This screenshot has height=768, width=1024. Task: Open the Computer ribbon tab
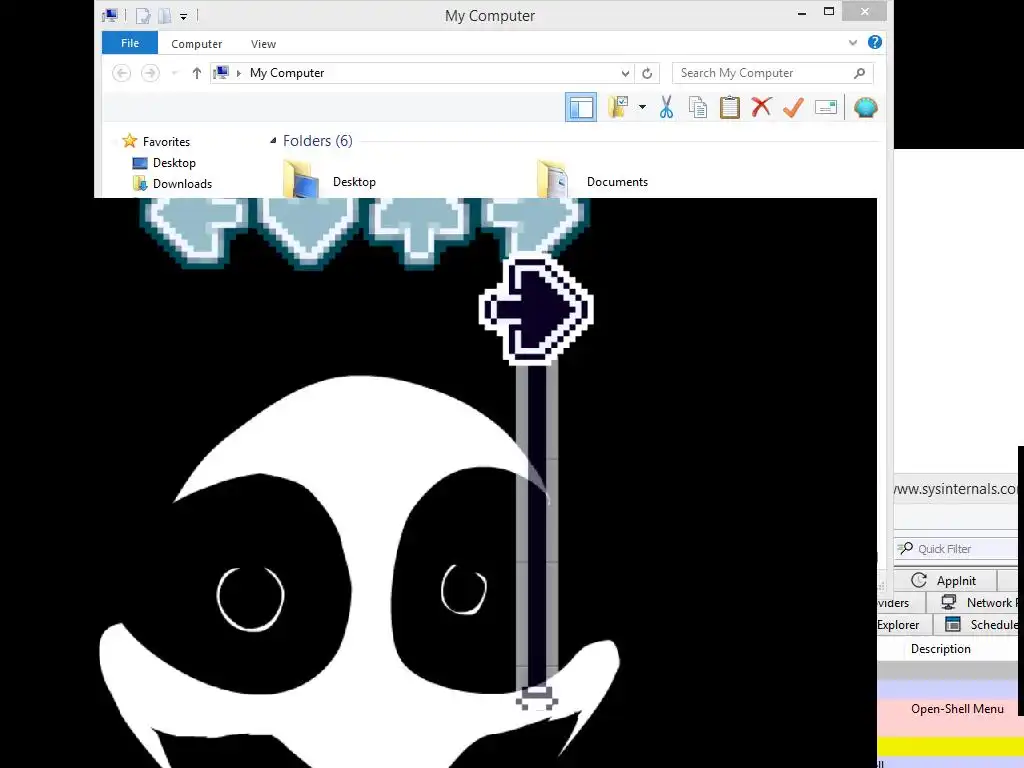click(197, 44)
